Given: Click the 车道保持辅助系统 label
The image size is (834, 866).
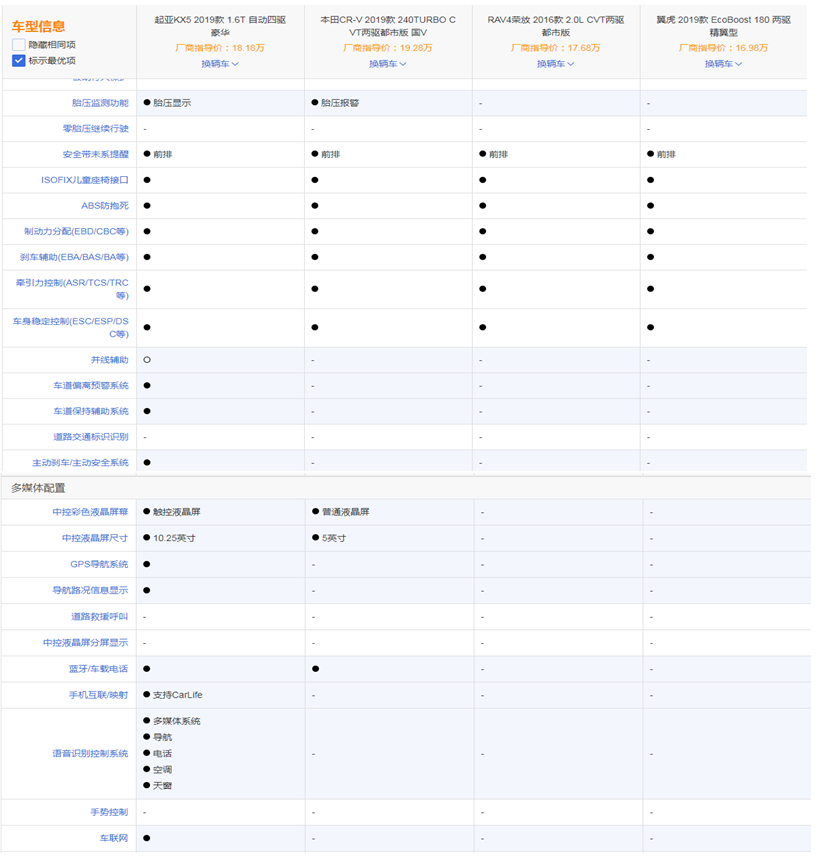Looking at the screenshot, I should coord(91,411).
